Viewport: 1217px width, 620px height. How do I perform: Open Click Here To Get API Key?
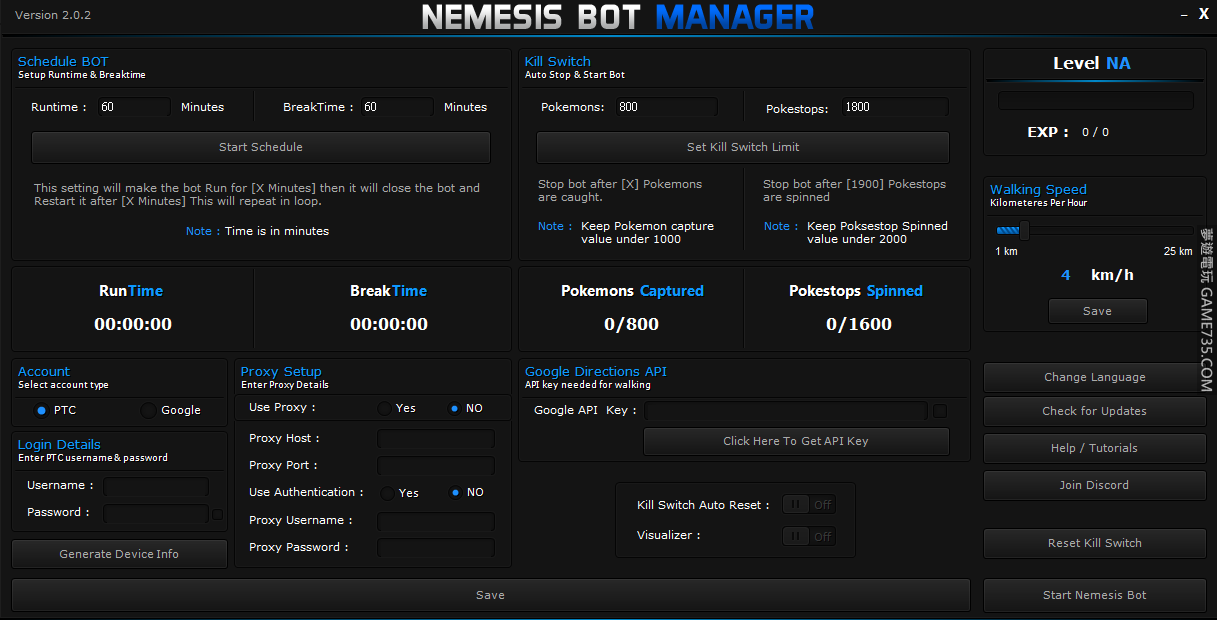pos(795,441)
